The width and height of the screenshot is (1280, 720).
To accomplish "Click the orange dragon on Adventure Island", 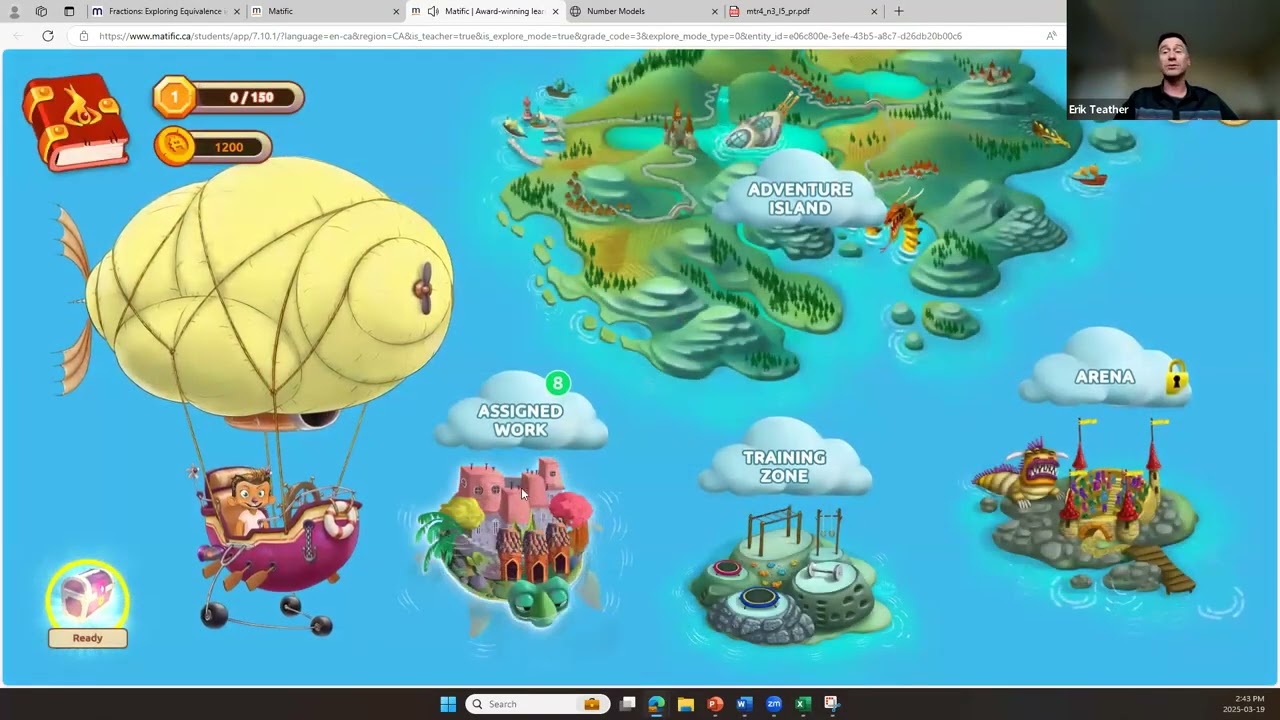I will [900, 226].
